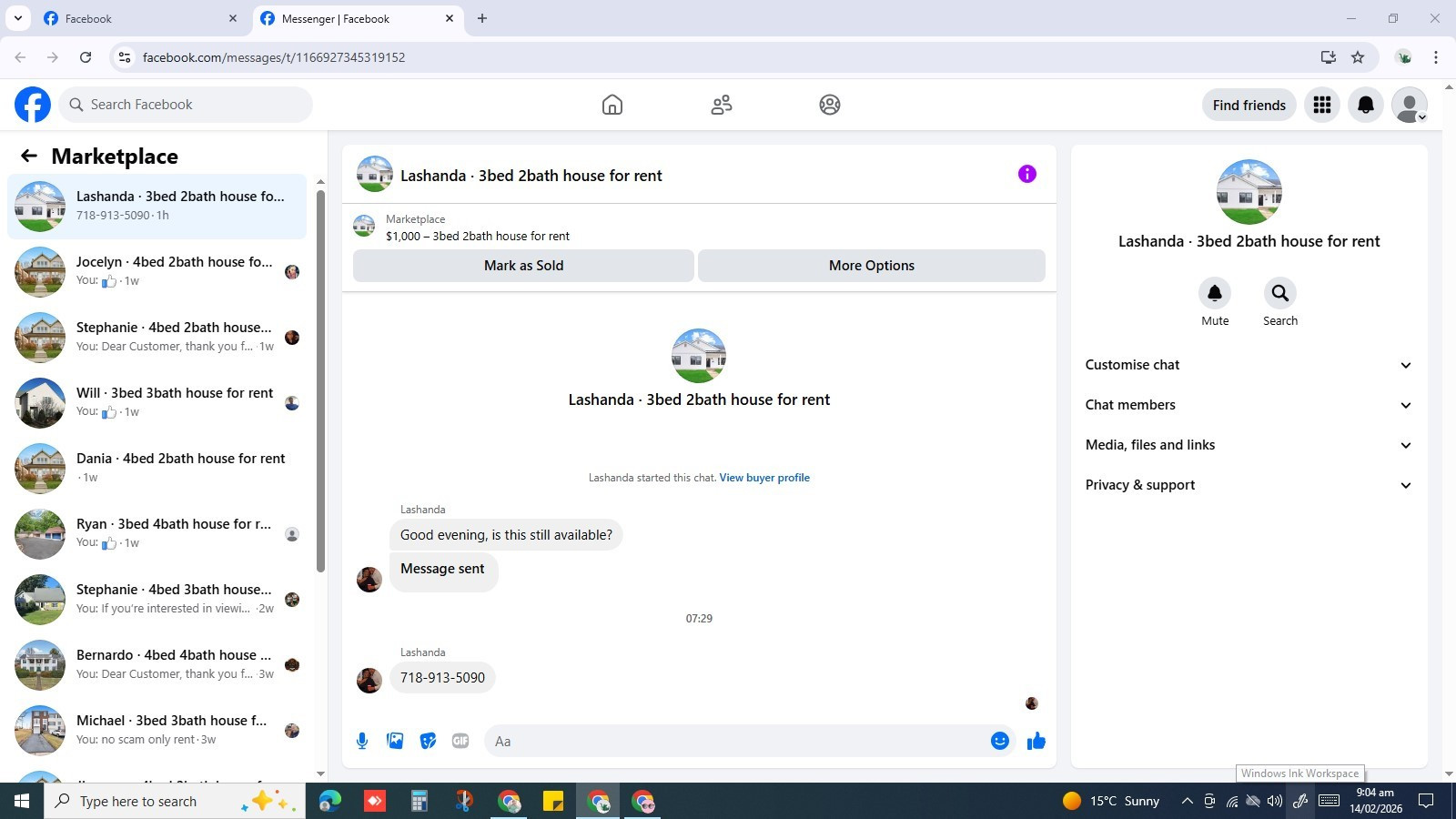Open the weather widget 15°C Sunny

coord(1111,801)
